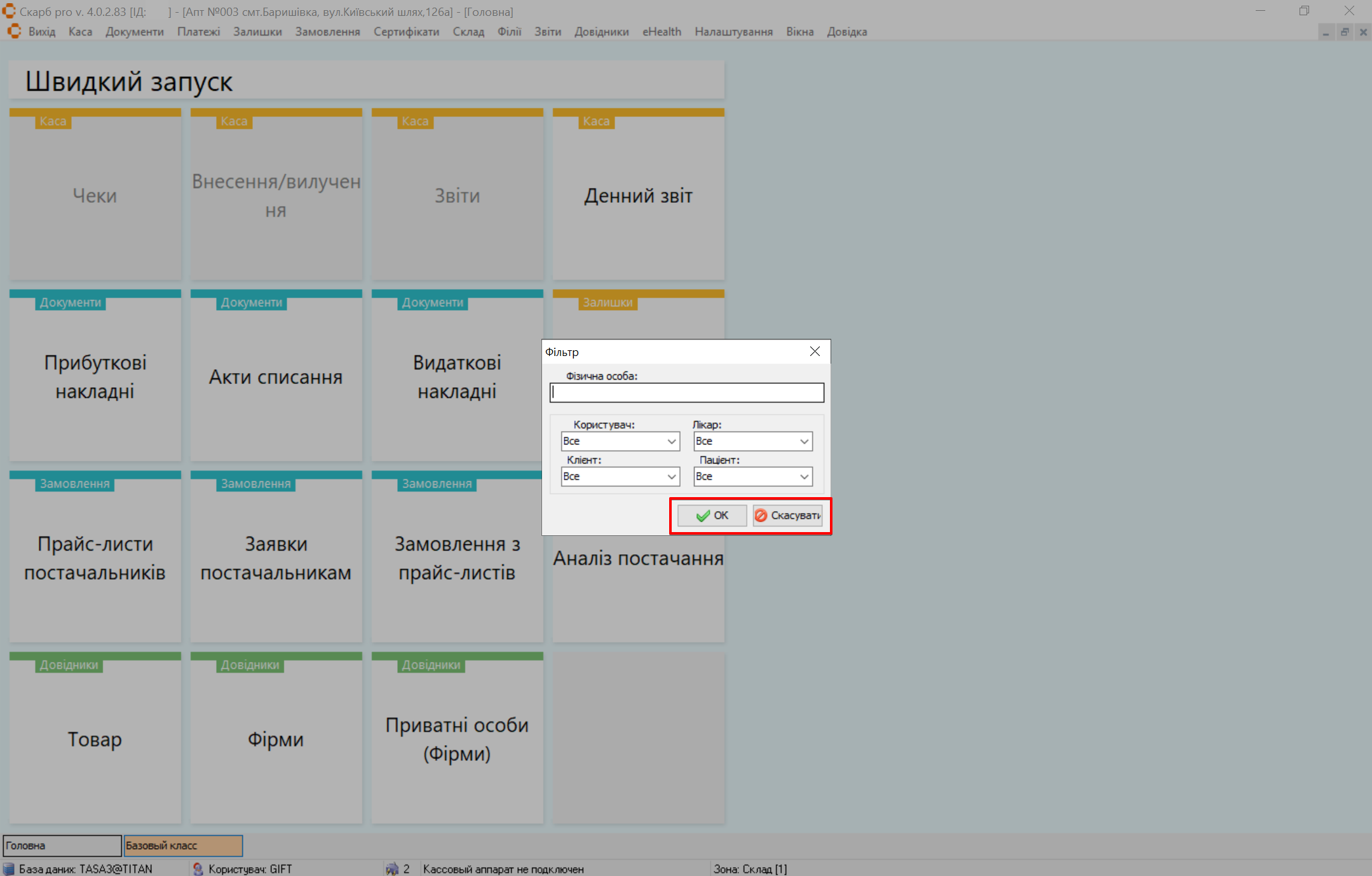The image size is (1372, 876).
Task: Click the Скарб app logo icon in menu bar
Action: coord(14,32)
